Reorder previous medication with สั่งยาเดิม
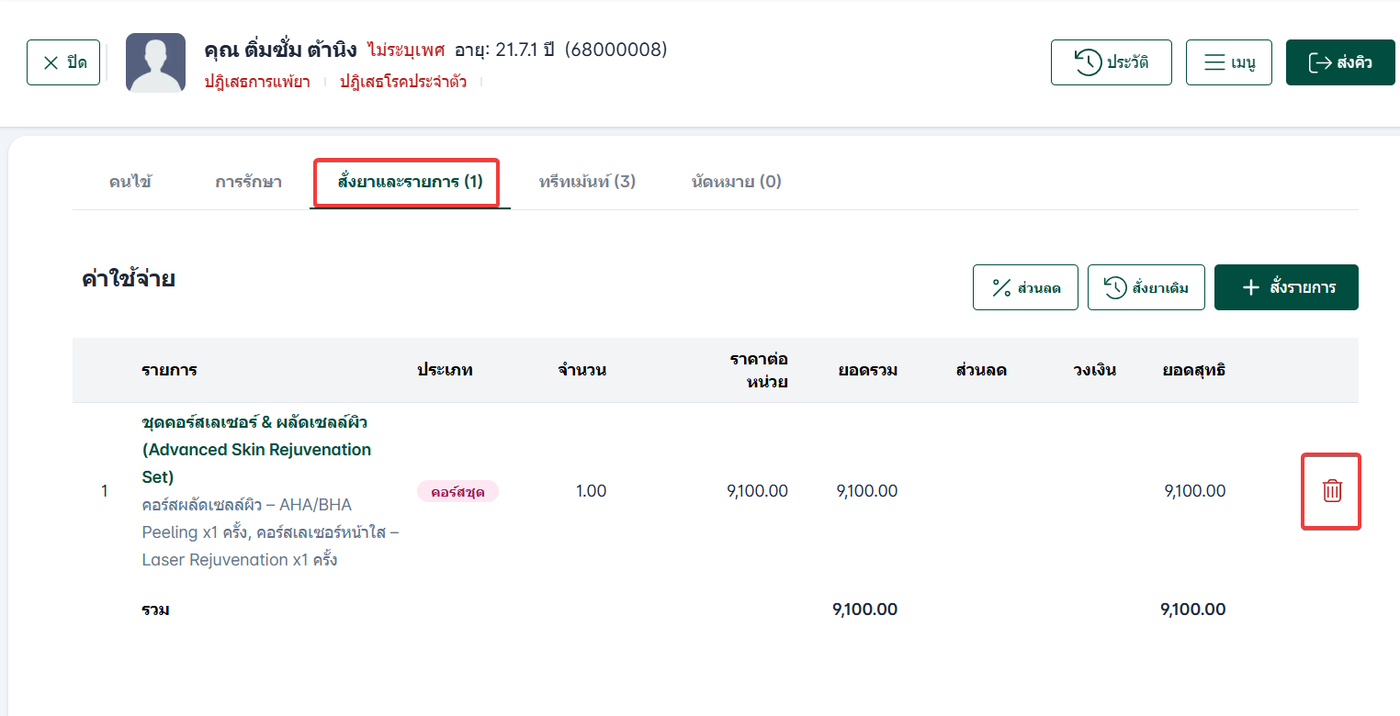This screenshot has width=1400, height=716. (1146, 288)
